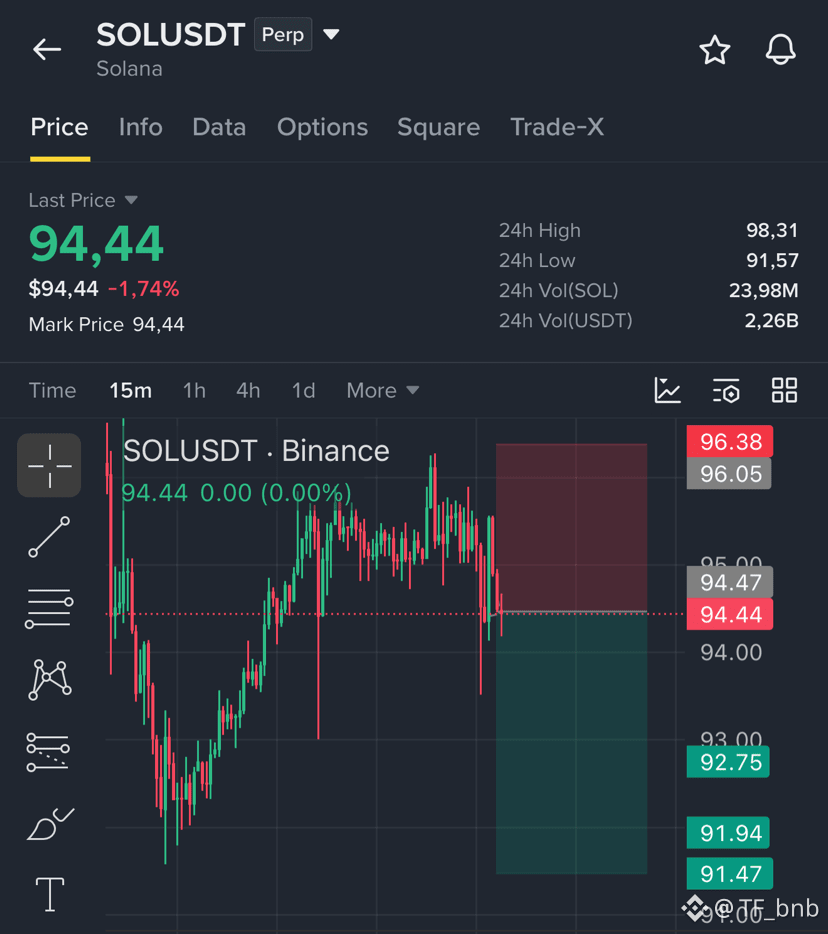This screenshot has height=934, width=828.
Task: Open the grid layout view icon
Action: coord(784,391)
